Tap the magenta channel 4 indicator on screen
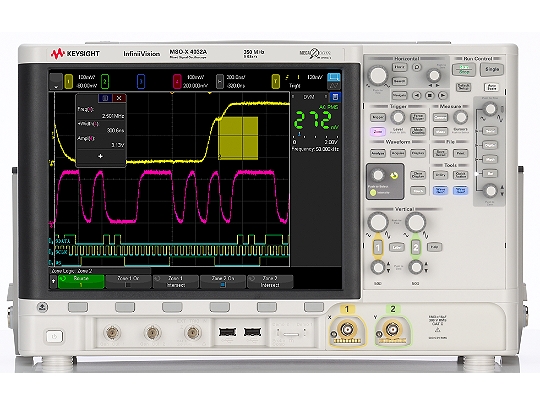 (x=177, y=82)
